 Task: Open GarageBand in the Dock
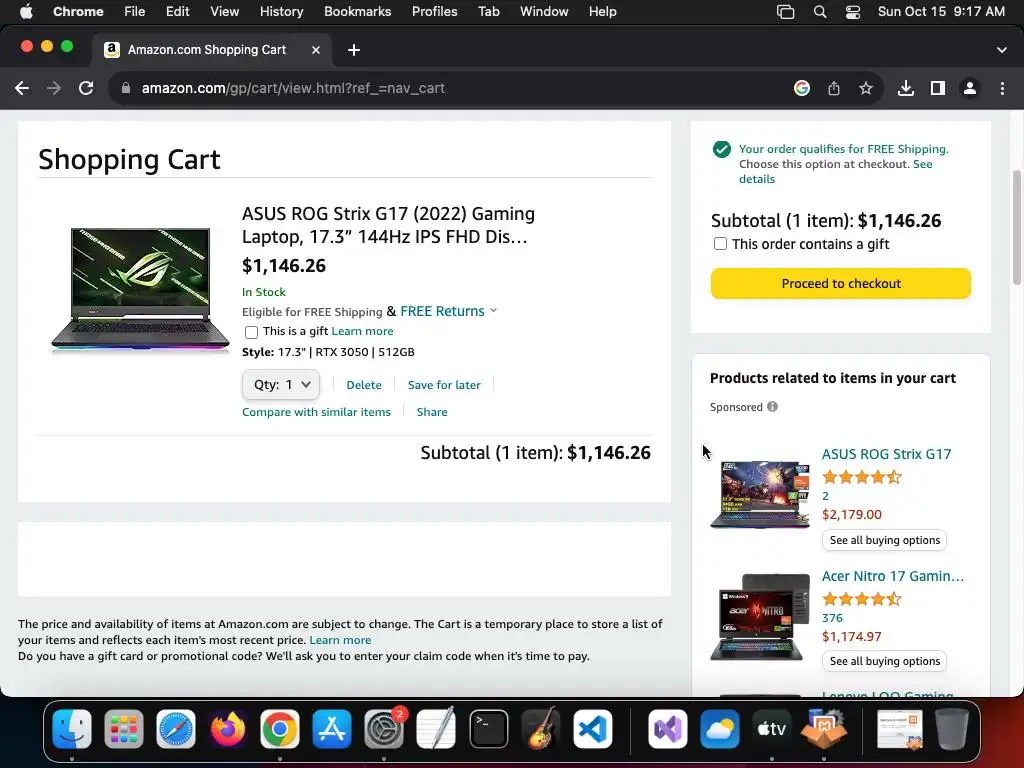[x=541, y=729]
